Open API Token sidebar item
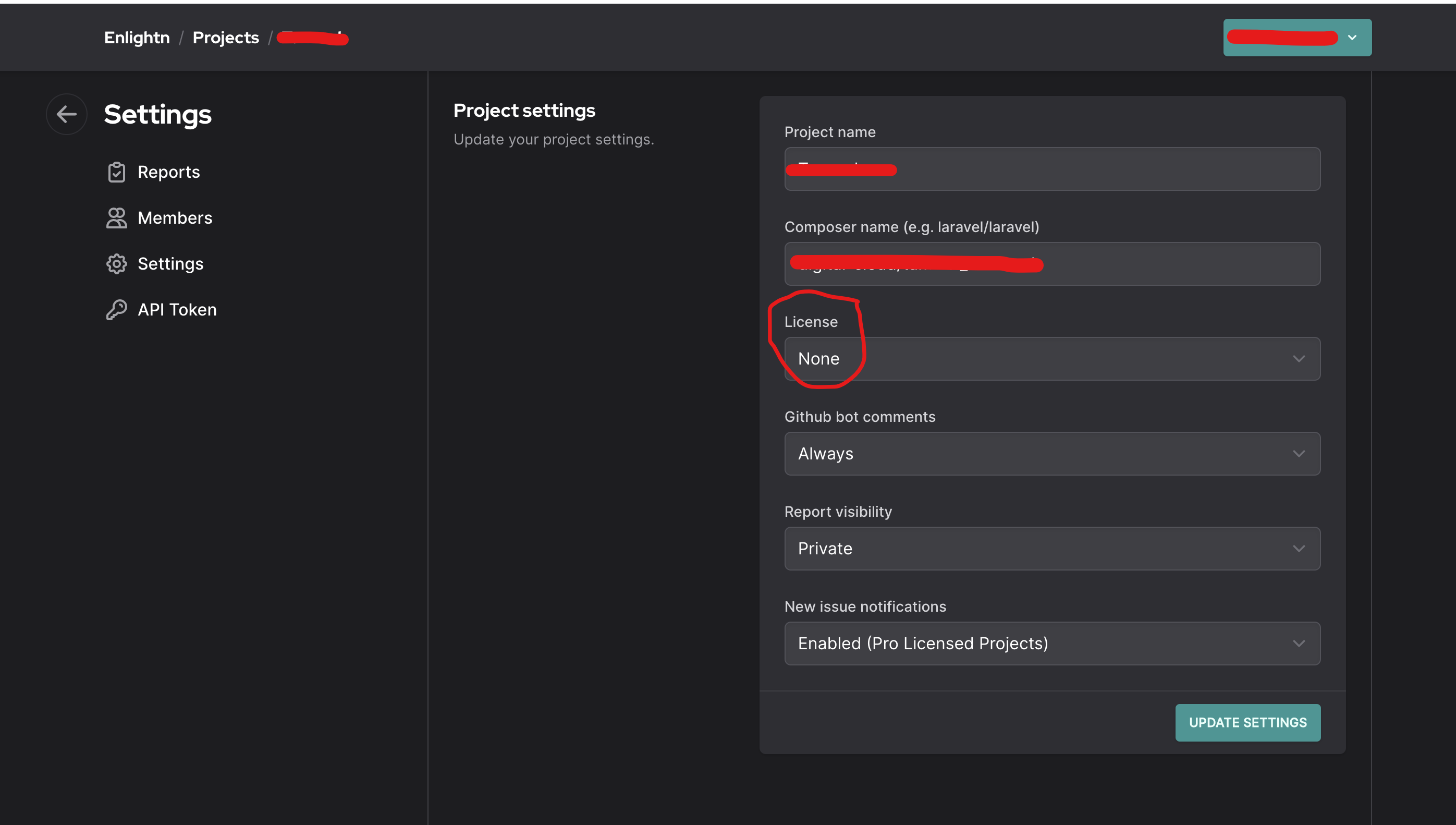Image resolution: width=1456 pixels, height=825 pixels. pos(177,310)
